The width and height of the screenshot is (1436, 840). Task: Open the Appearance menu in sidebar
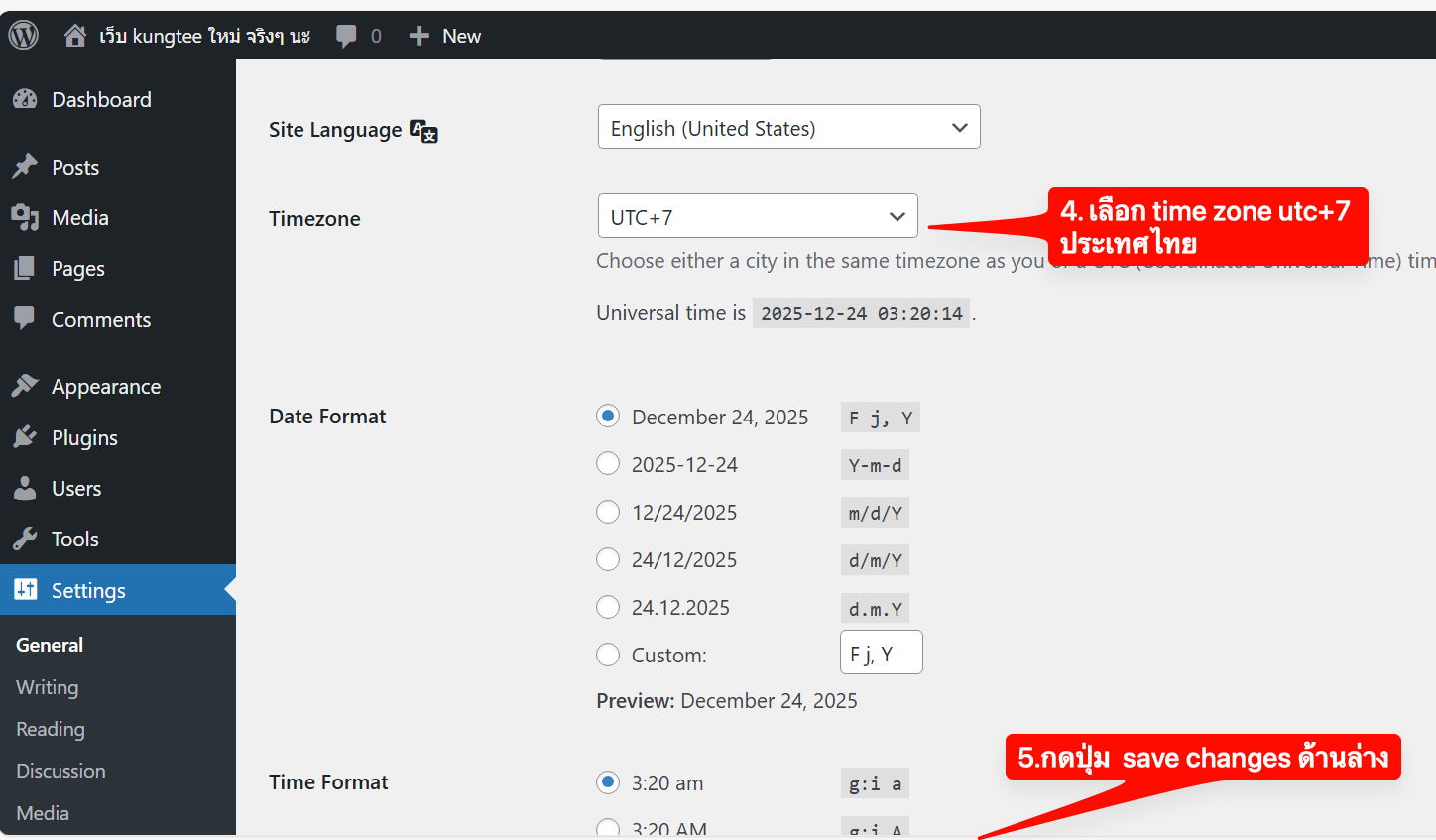(x=106, y=387)
